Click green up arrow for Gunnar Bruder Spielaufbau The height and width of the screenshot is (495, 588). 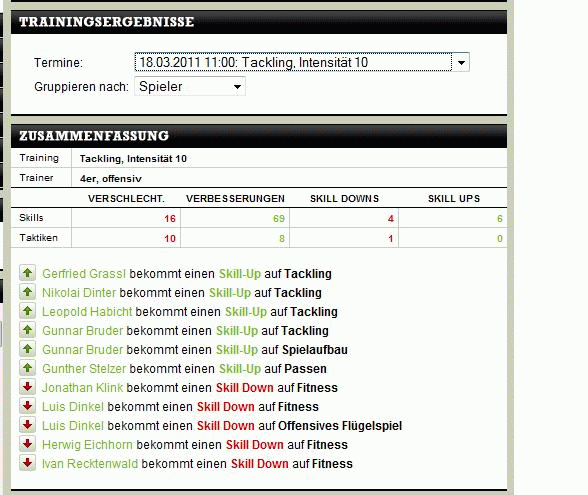[x=27, y=349]
